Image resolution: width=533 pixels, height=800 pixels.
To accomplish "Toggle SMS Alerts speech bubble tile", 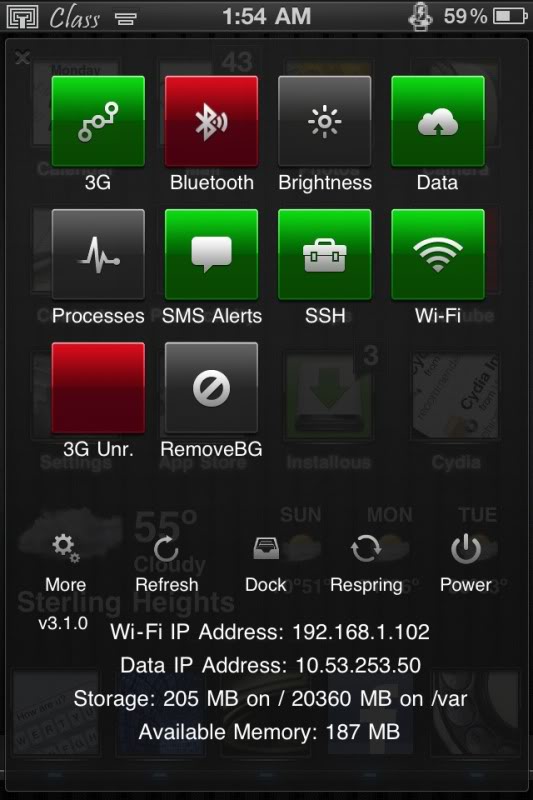I will (x=211, y=255).
